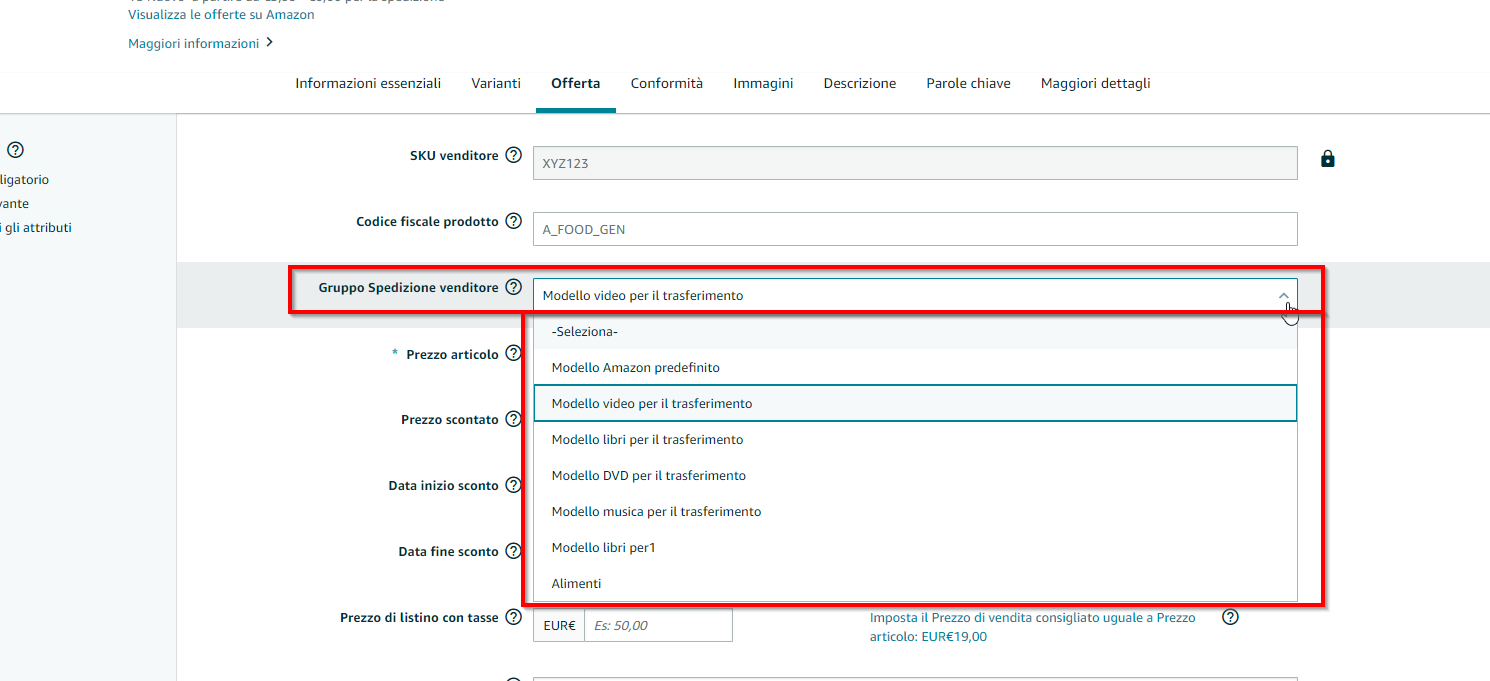Open help icon beside Codice fiscale prodotto
Viewport: 1490px width, 681px height.
coord(513,221)
